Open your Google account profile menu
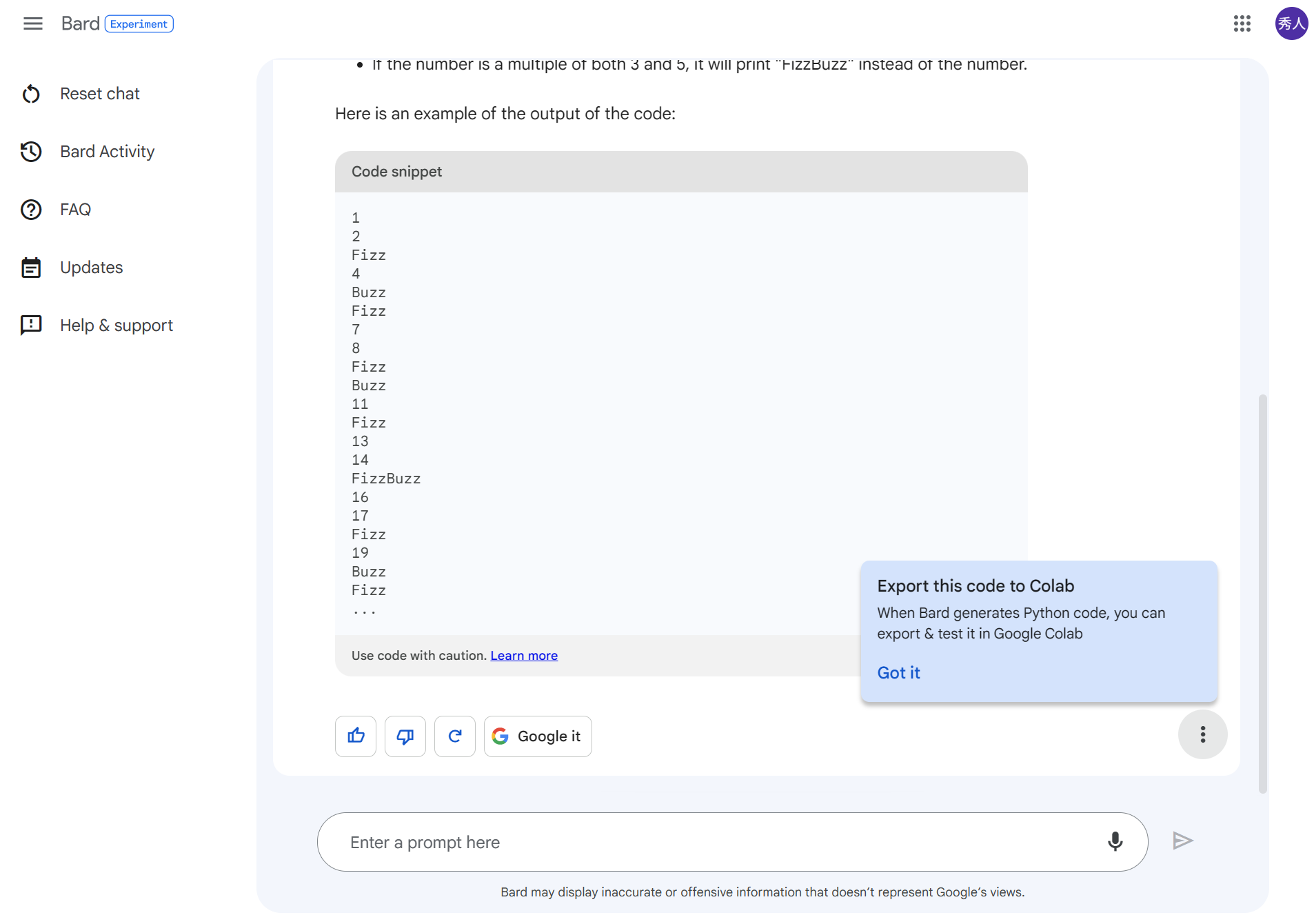Image resolution: width=1314 pixels, height=924 pixels. click(x=1291, y=23)
